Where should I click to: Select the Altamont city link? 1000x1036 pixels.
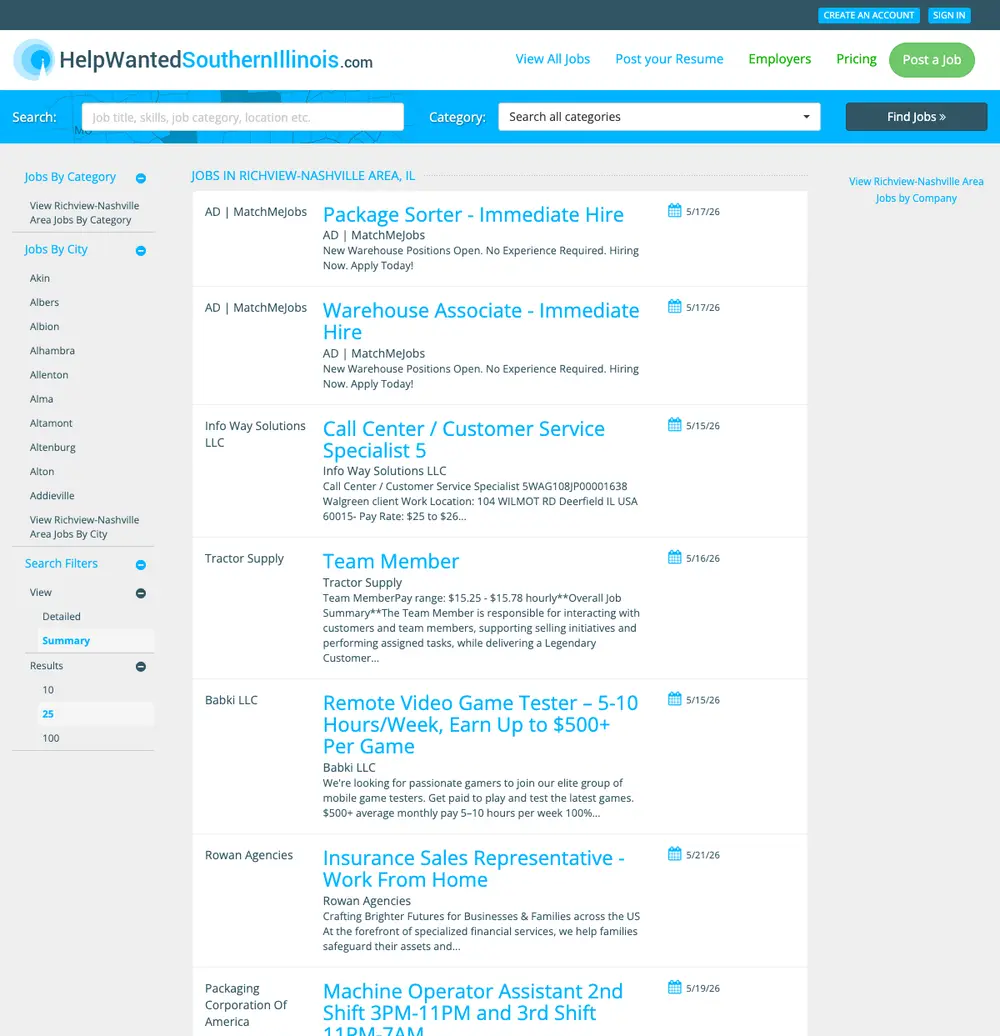point(51,424)
